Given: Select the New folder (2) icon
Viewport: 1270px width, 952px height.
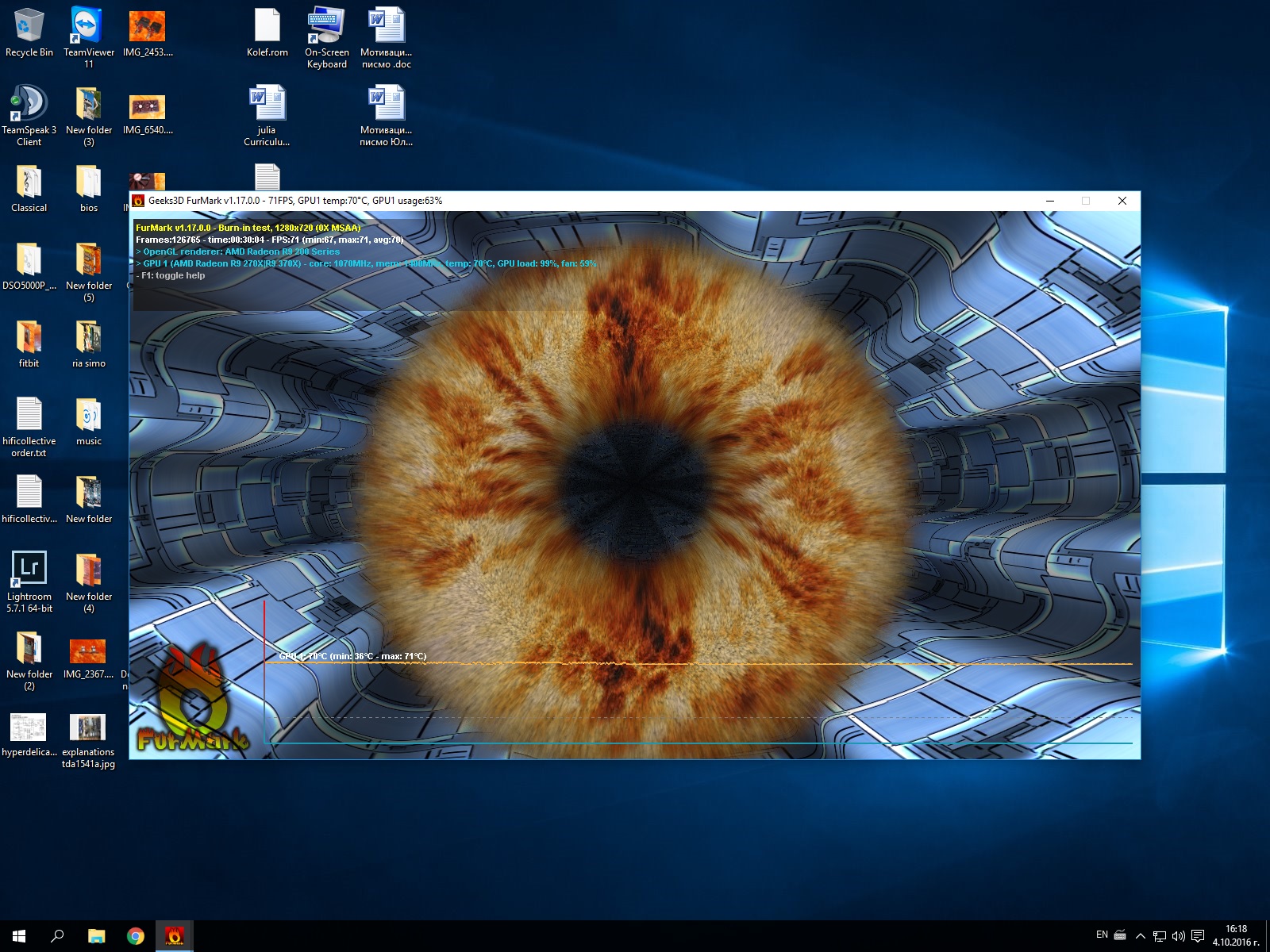Looking at the screenshot, I should 29,659.
